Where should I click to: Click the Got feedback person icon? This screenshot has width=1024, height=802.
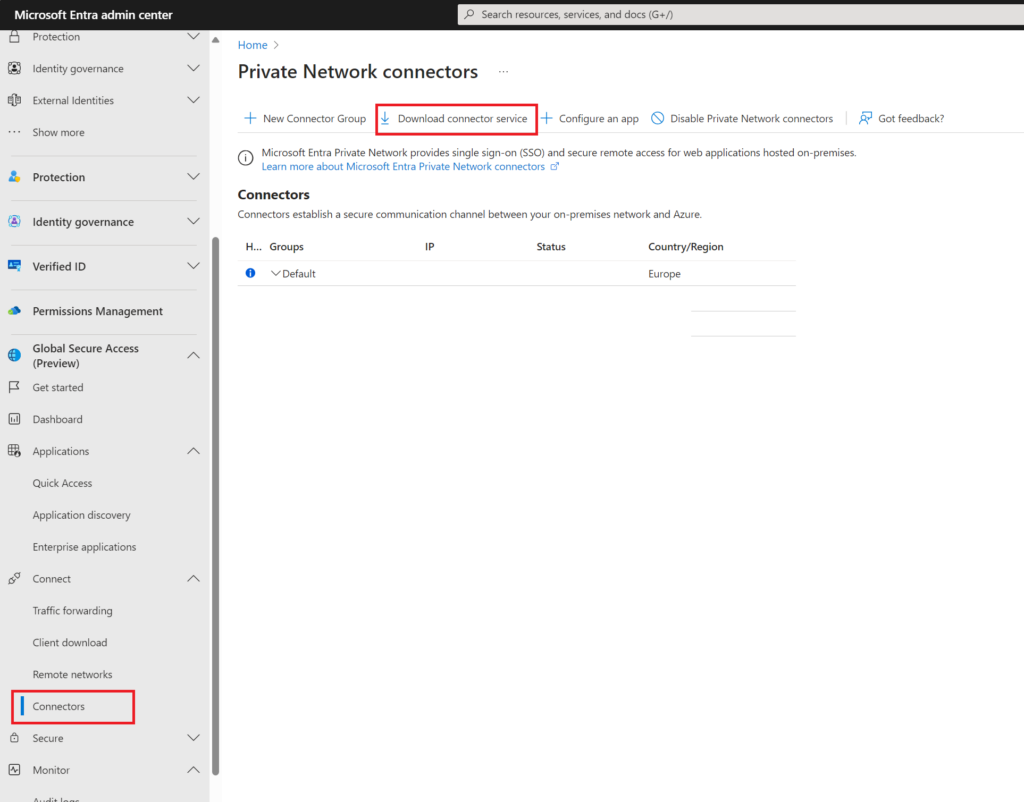(865, 118)
